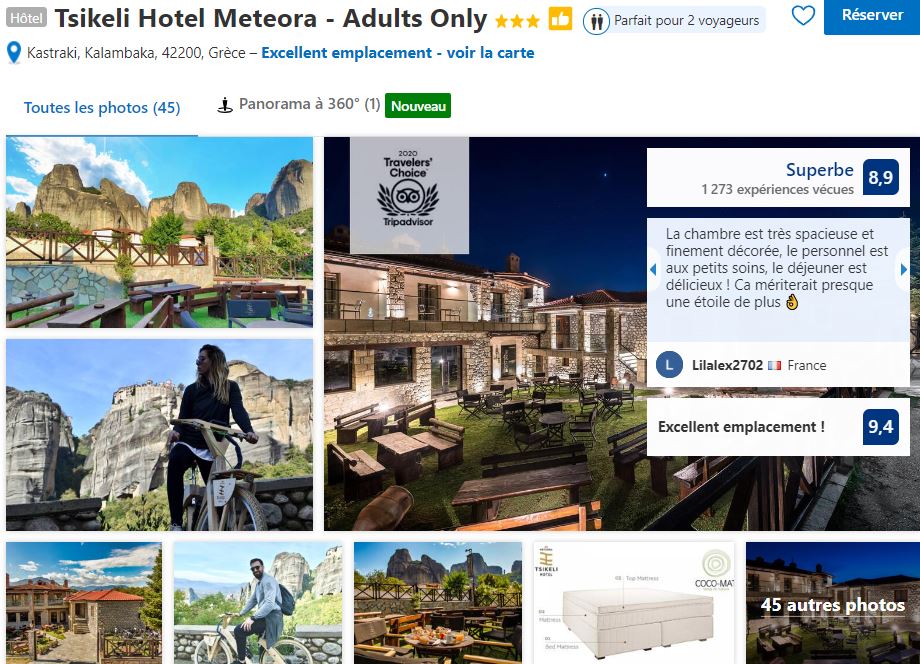Click the two travelers icon

click(x=596, y=22)
